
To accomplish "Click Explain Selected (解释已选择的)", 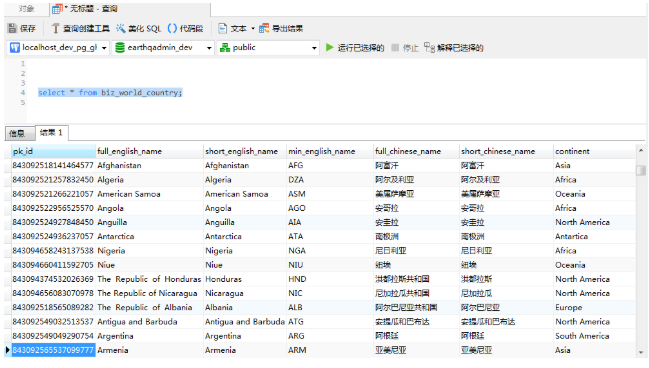I will 454,48.
